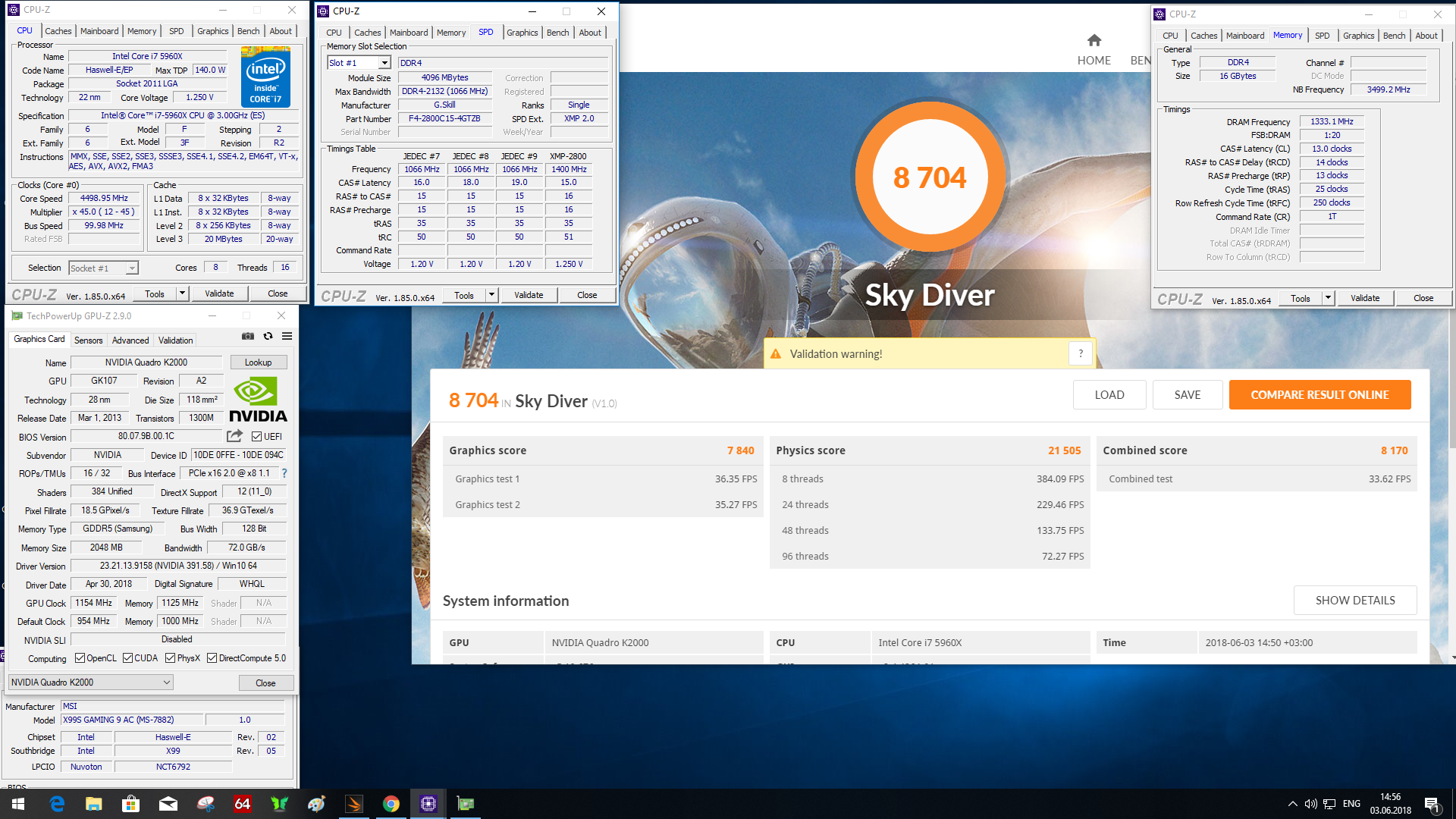Click the GPU-Z Name field NVIDIA Quadro K2000
This screenshot has height=819, width=1456.
tap(146, 362)
